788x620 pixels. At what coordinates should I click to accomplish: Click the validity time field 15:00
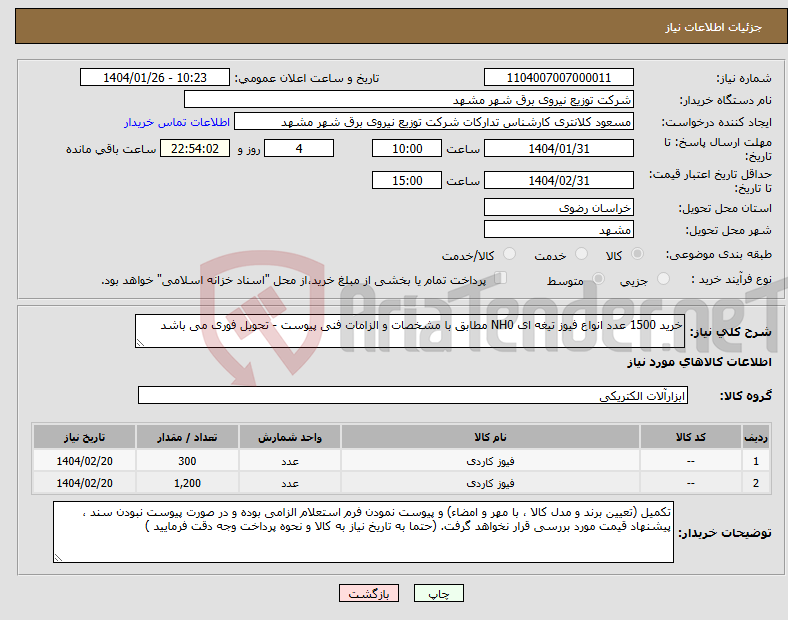(407, 180)
